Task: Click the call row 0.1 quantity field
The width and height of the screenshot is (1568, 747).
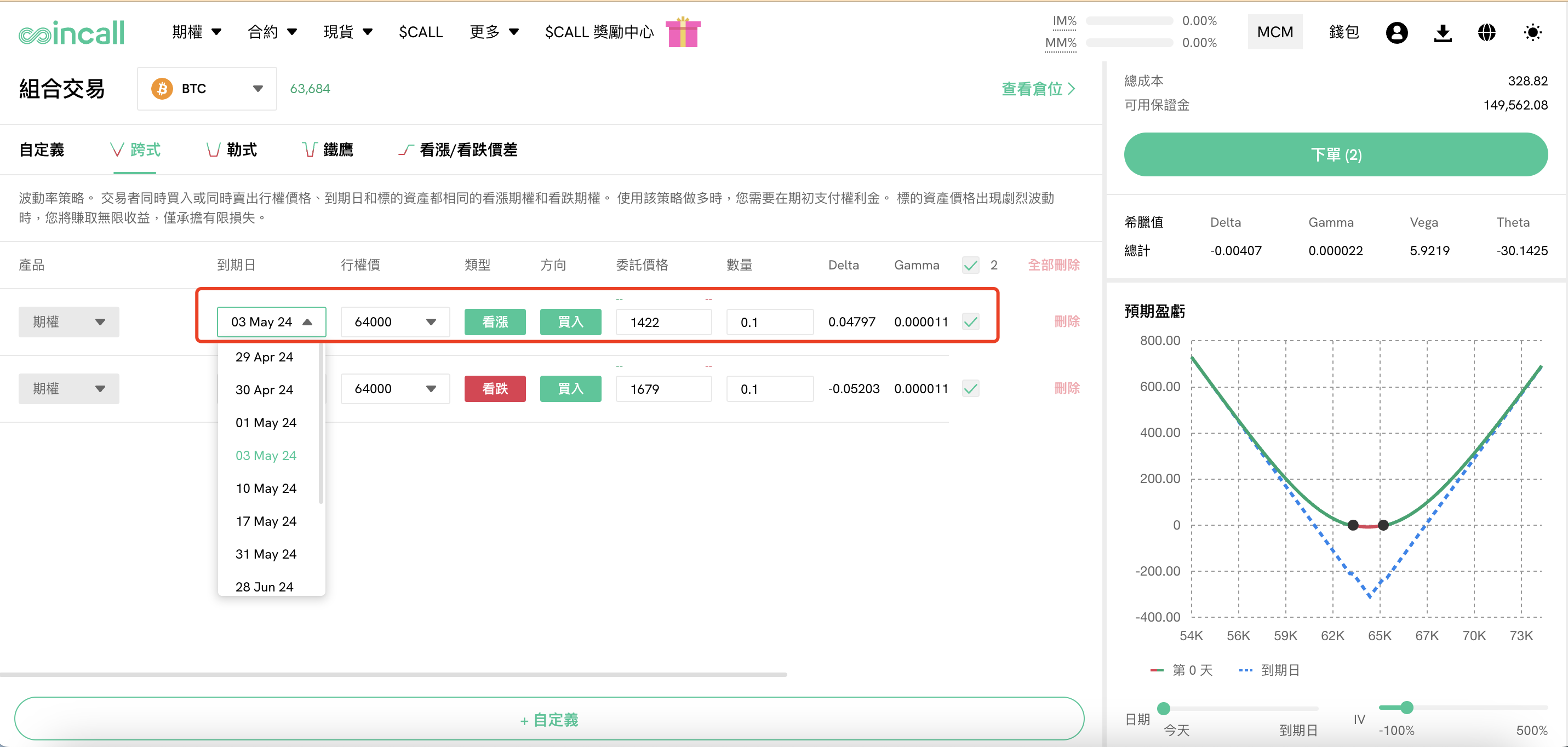Action: [769, 322]
